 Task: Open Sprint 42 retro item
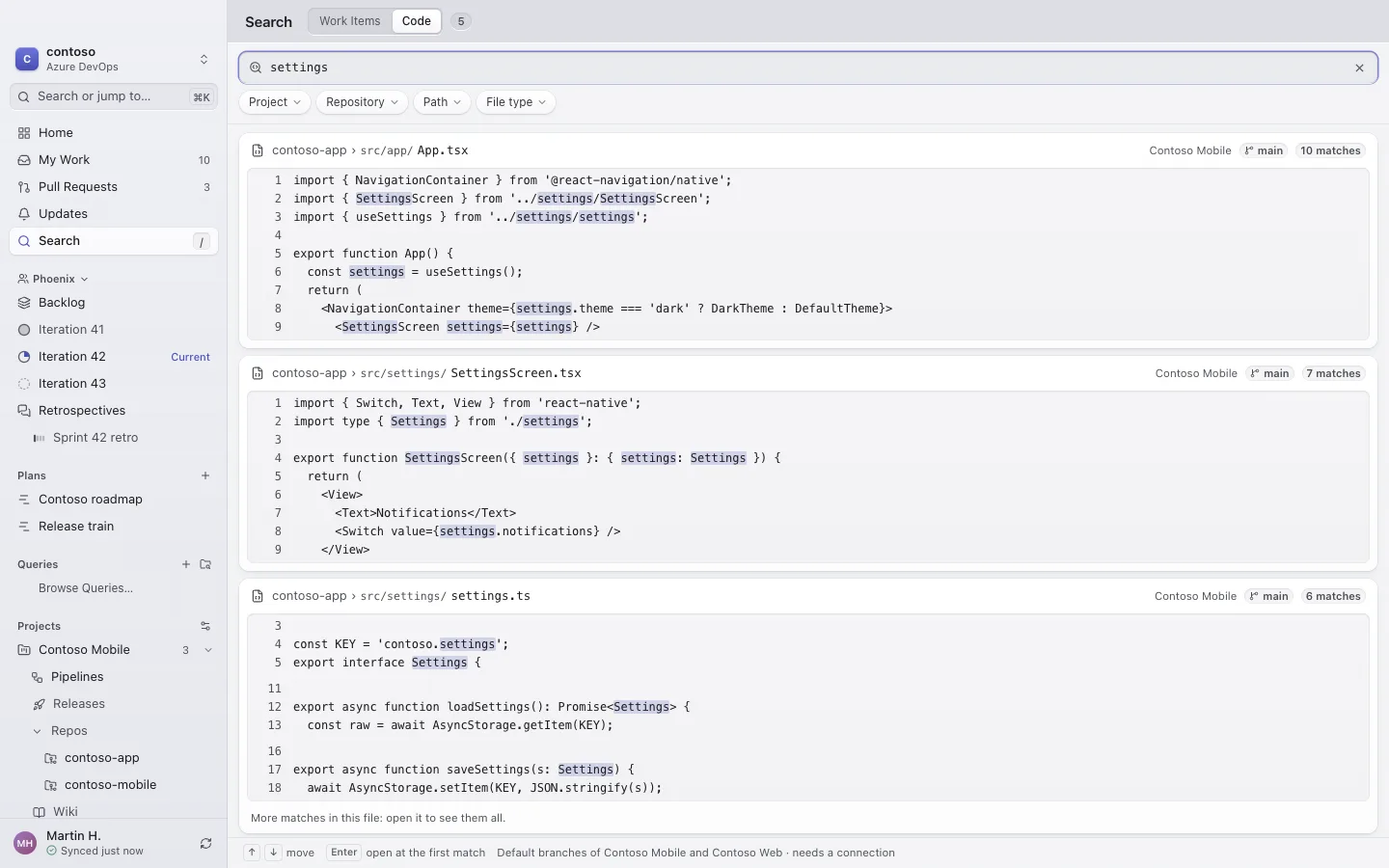114,438
